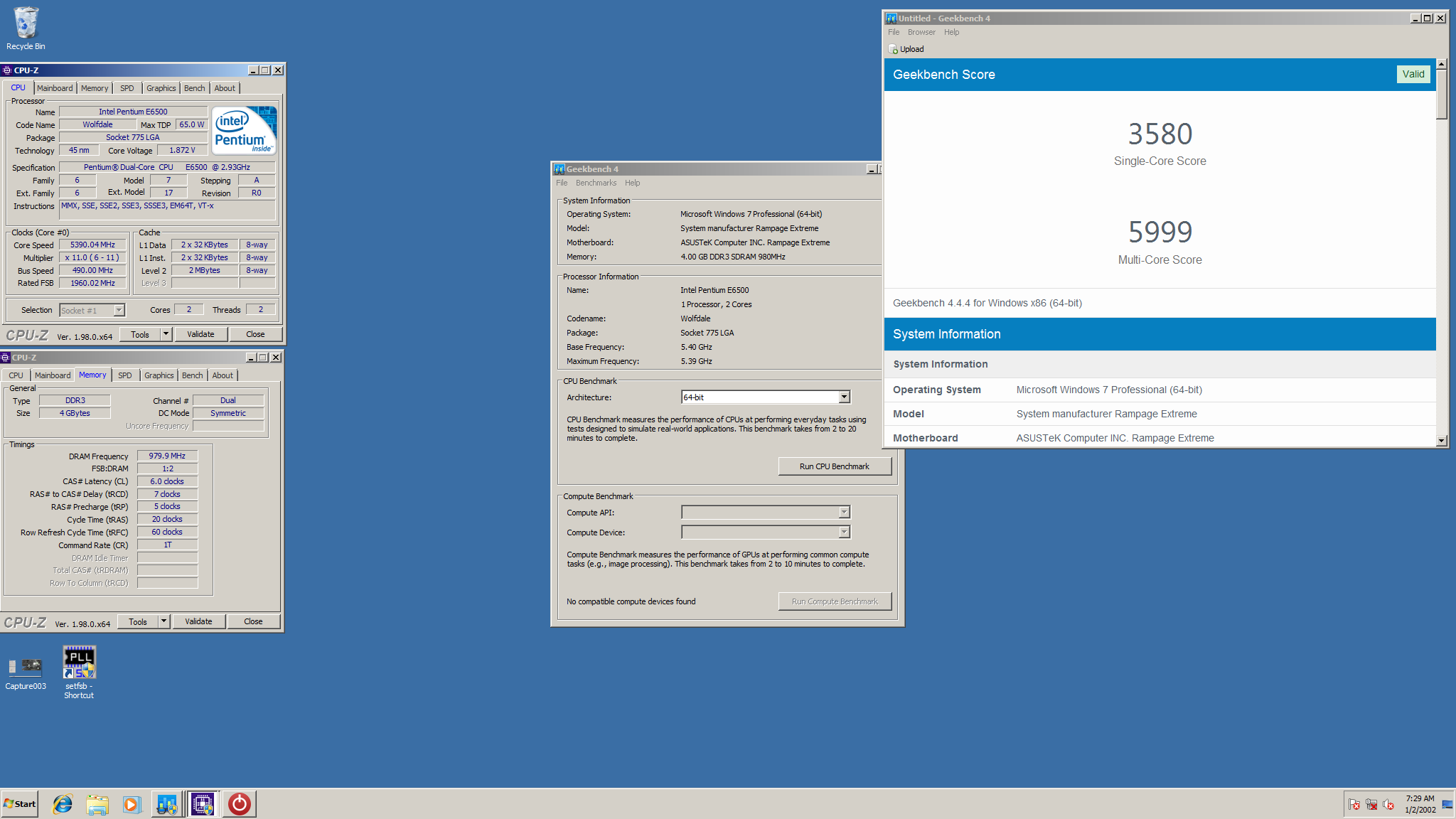
Task: Open Browser menu in Untitled Geekbench window
Action: coord(921,32)
